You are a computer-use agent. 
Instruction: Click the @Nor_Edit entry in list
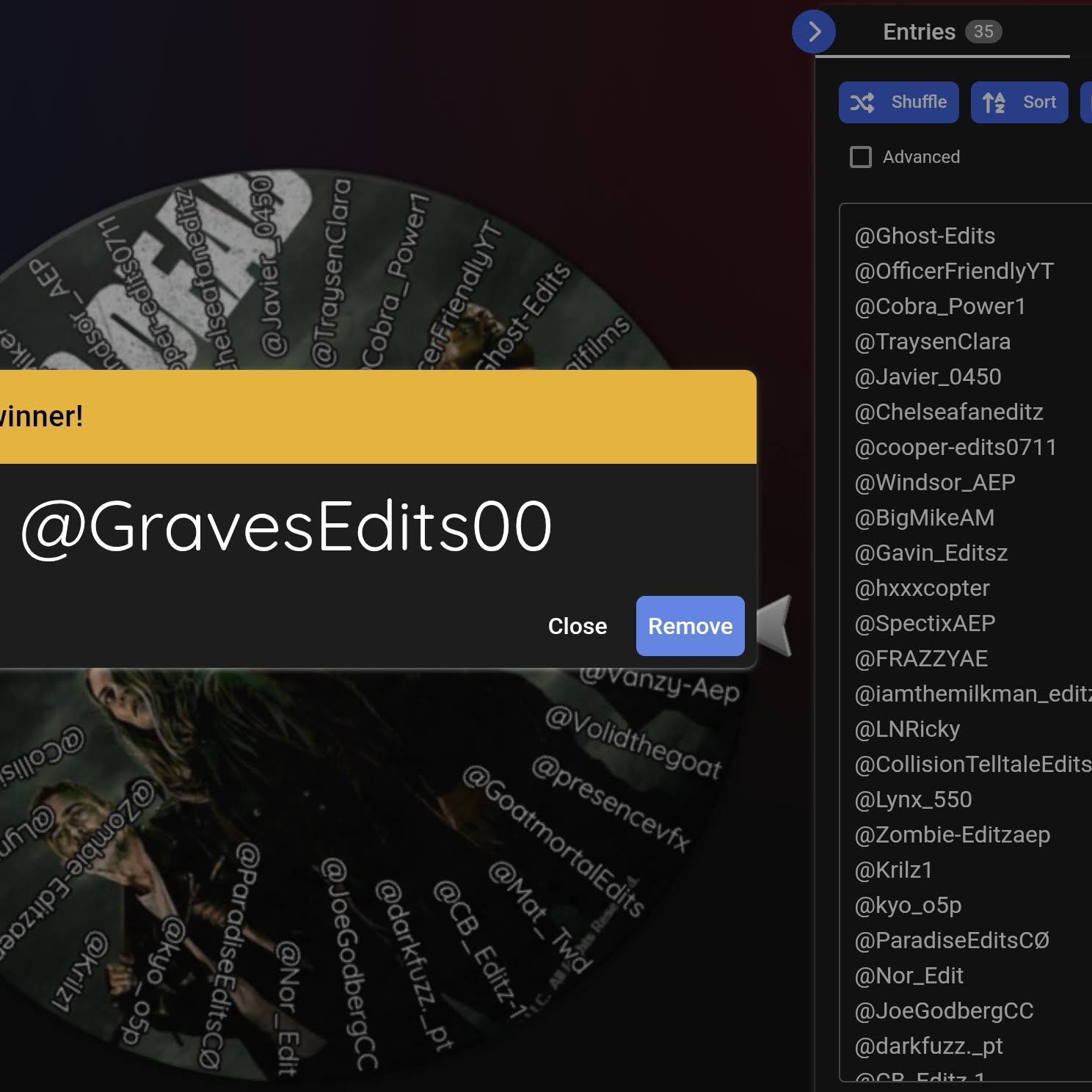pos(909,975)
